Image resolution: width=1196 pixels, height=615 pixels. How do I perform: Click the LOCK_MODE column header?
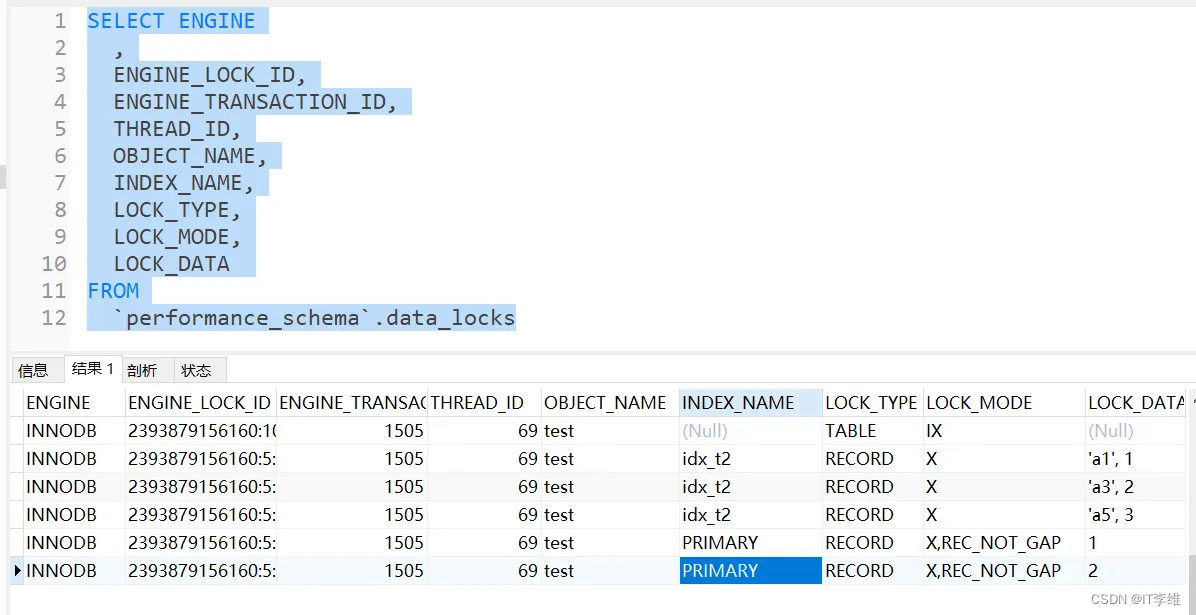tap(1004, 402)
